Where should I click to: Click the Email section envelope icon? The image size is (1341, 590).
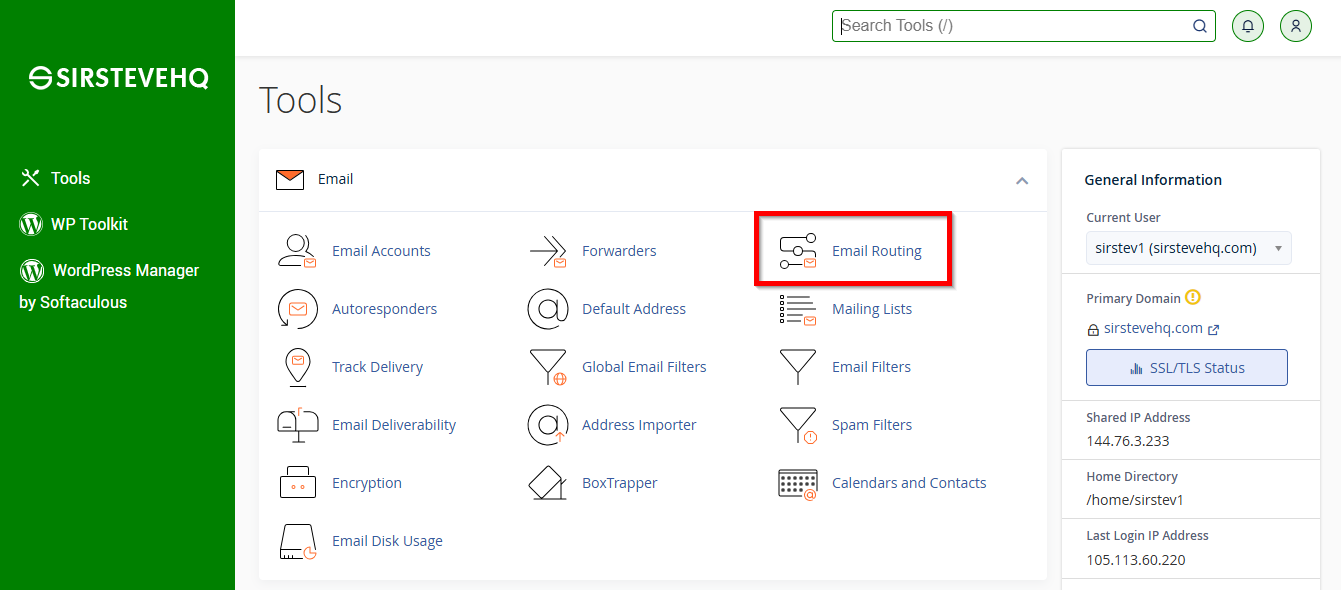tap(290, 180)
